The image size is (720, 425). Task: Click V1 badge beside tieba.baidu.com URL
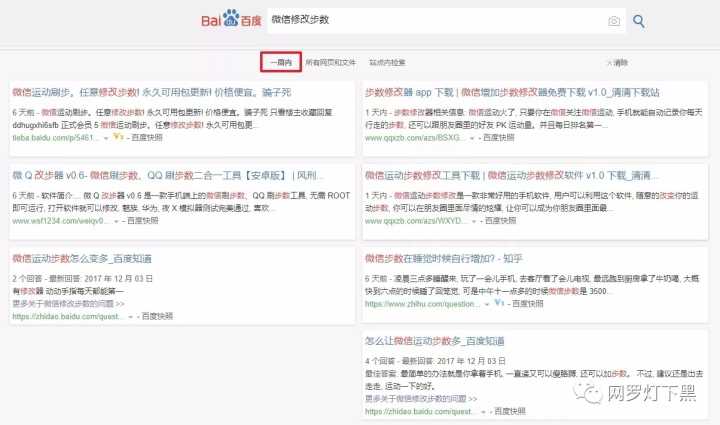(x=118, y=137)
